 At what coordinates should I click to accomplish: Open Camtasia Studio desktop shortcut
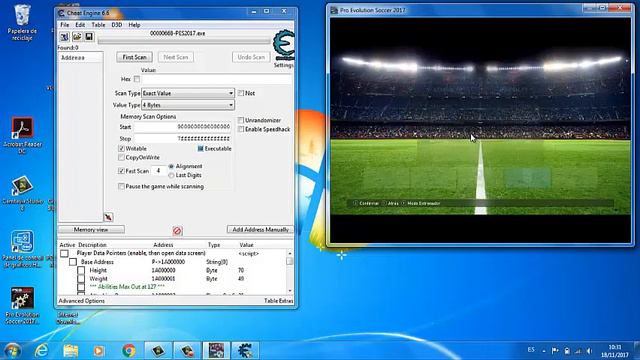pos(22,193)
